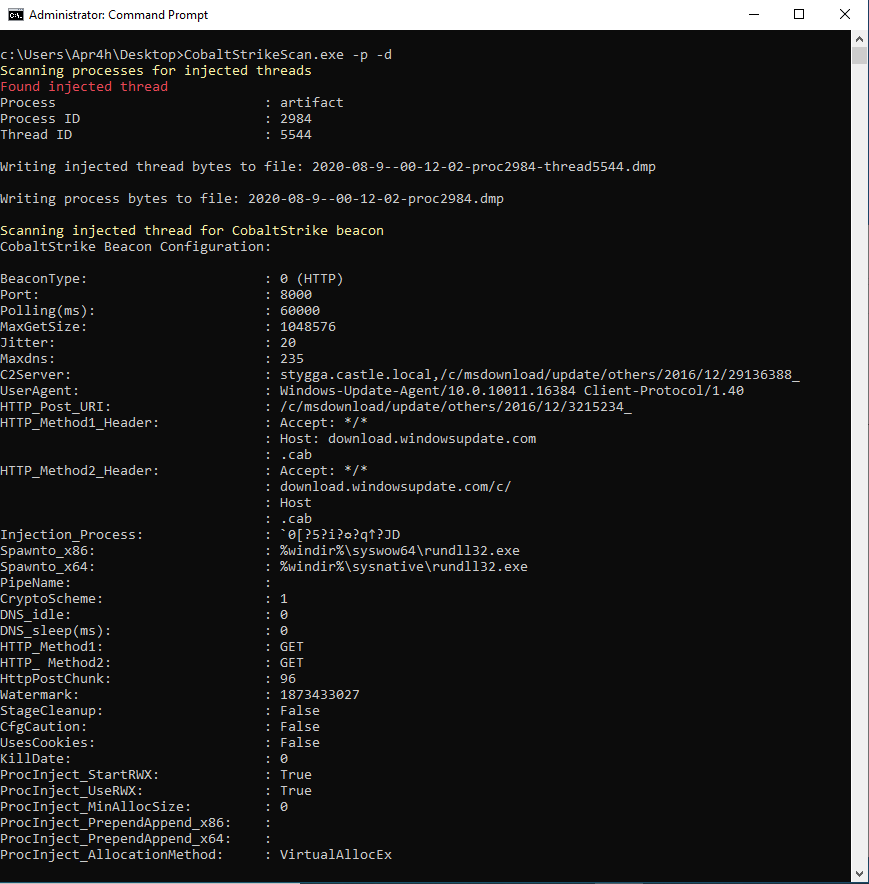Click the process dump filename 'proc2984.dmp'
869x884 pixels.
tap(456, 198)
